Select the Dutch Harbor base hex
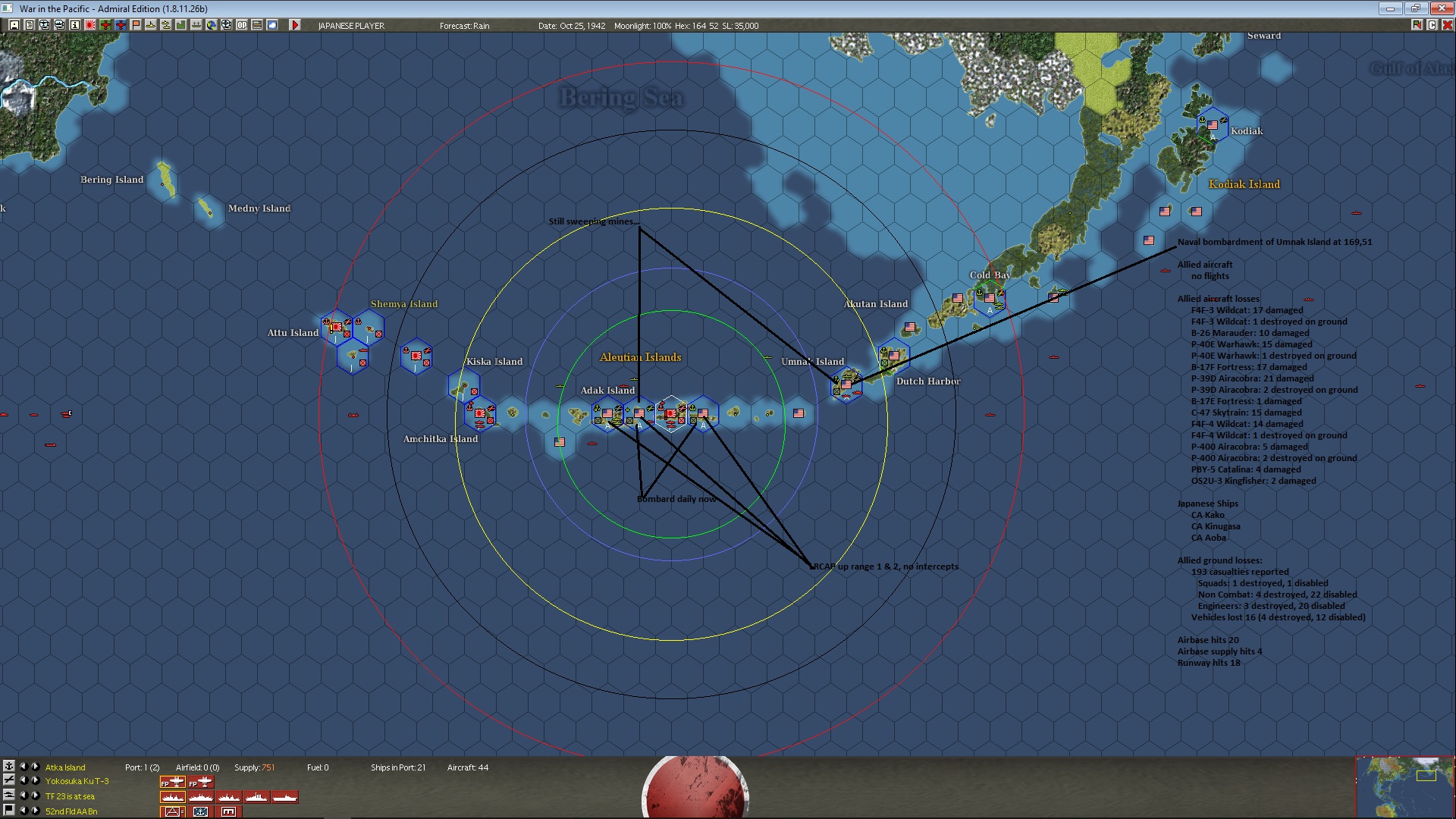 tap(894, 356)
